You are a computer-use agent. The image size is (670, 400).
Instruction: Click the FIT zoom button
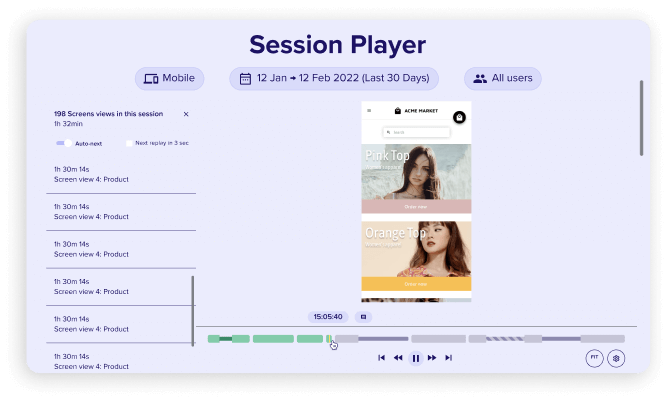[x=593, y=357]
